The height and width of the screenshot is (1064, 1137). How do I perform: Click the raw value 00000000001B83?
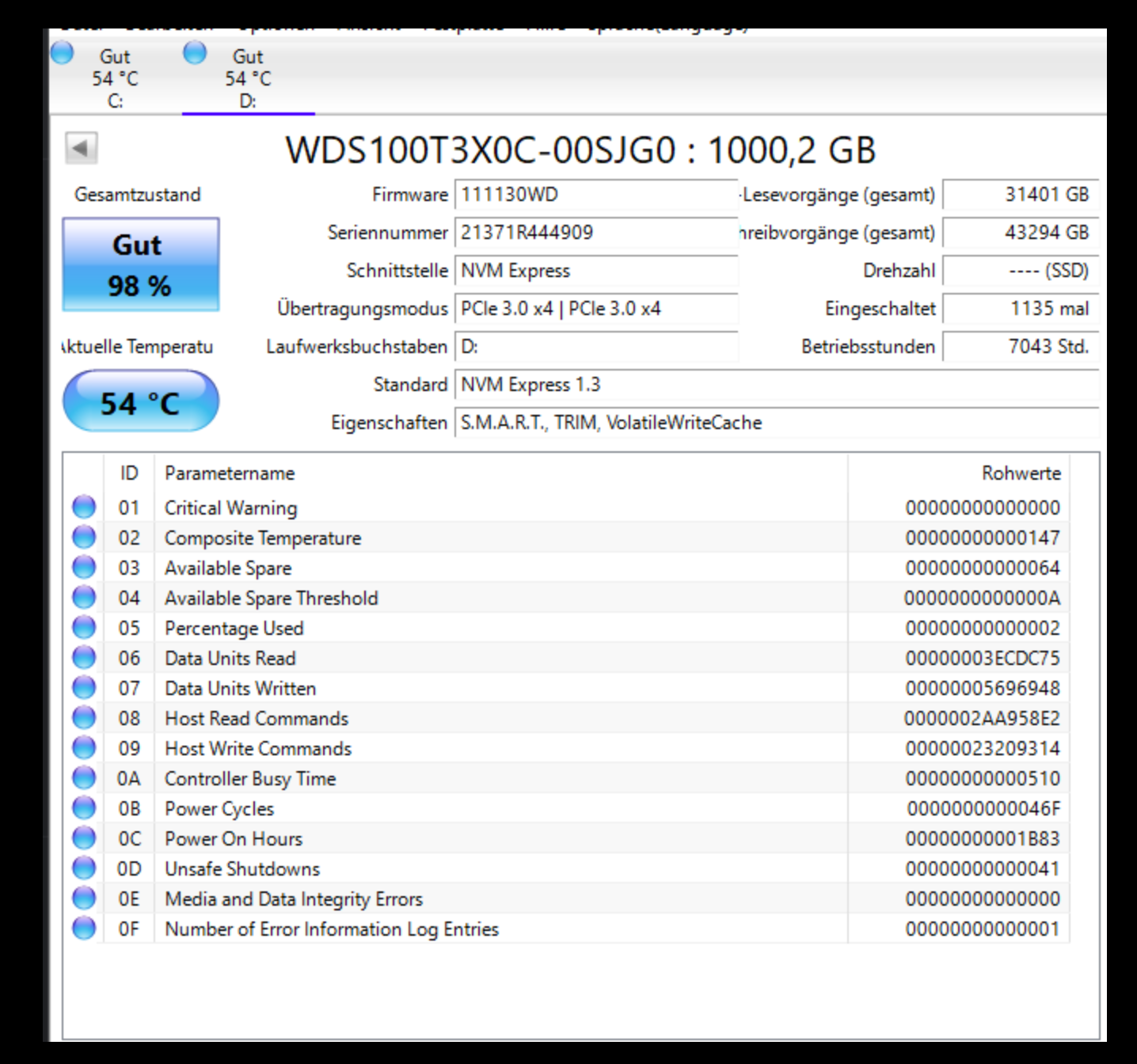click(983, 838)
